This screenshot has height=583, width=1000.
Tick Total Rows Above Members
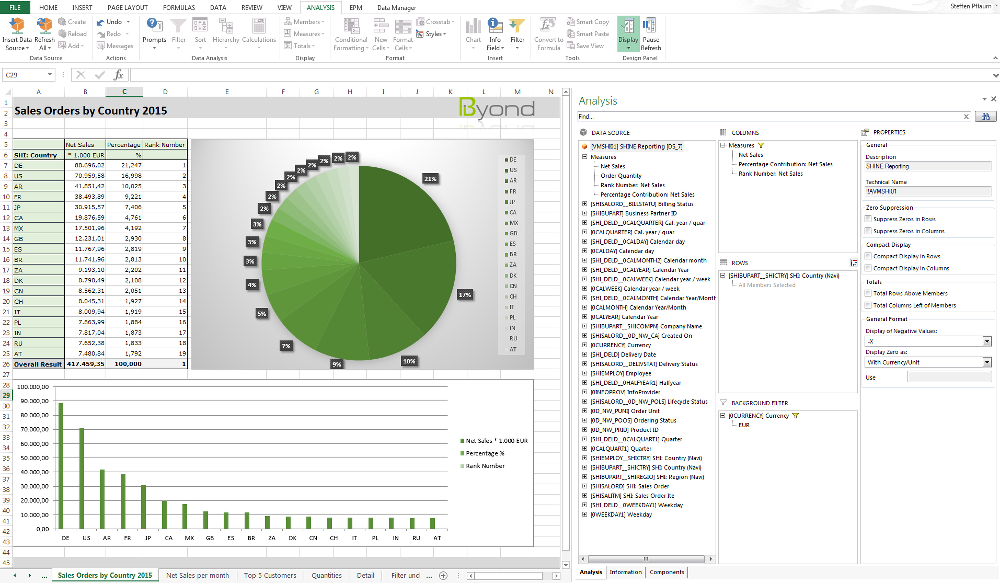pyautogui.click(x=867, y=293)
